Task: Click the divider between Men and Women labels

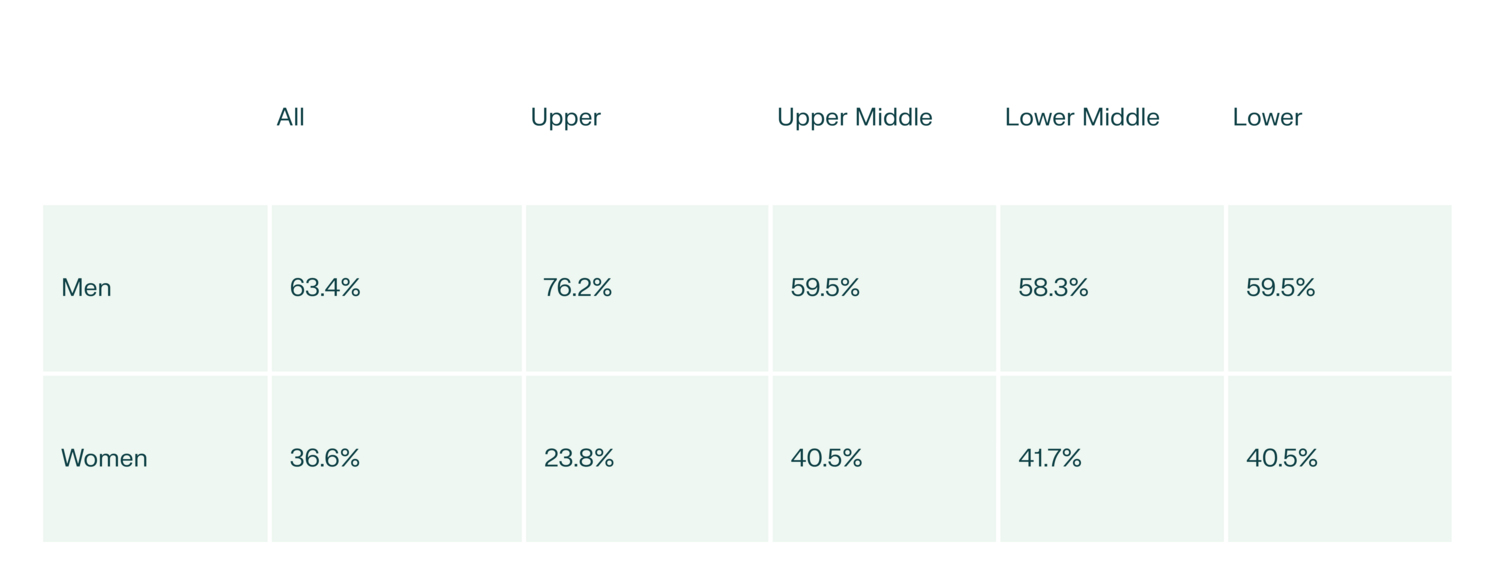Action: [155, 373]
